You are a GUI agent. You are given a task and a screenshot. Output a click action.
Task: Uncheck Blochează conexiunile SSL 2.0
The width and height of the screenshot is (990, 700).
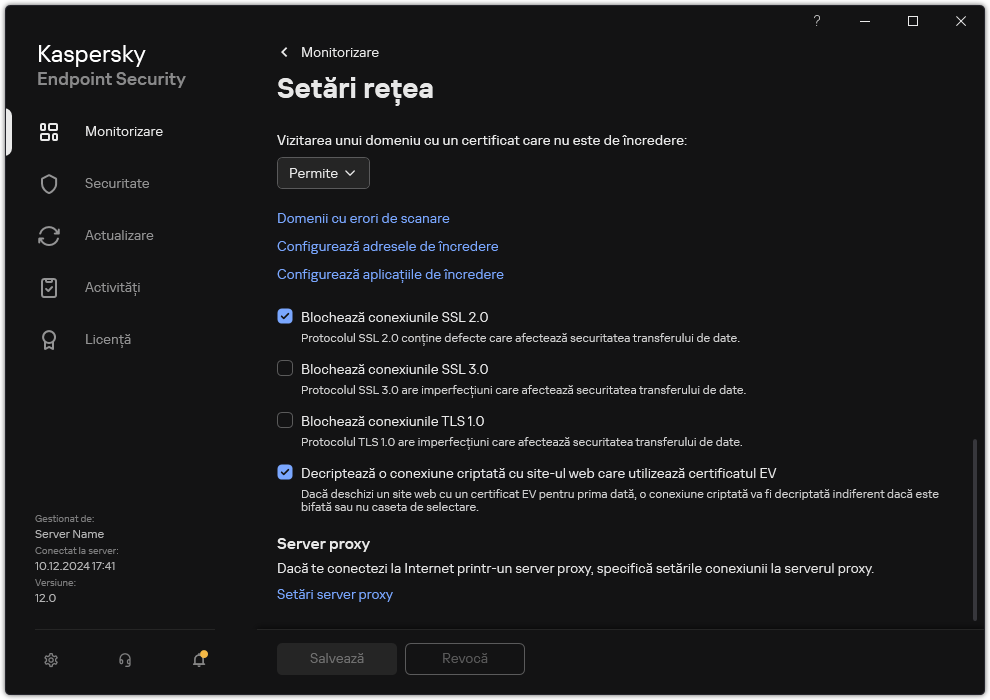(285, 317)
